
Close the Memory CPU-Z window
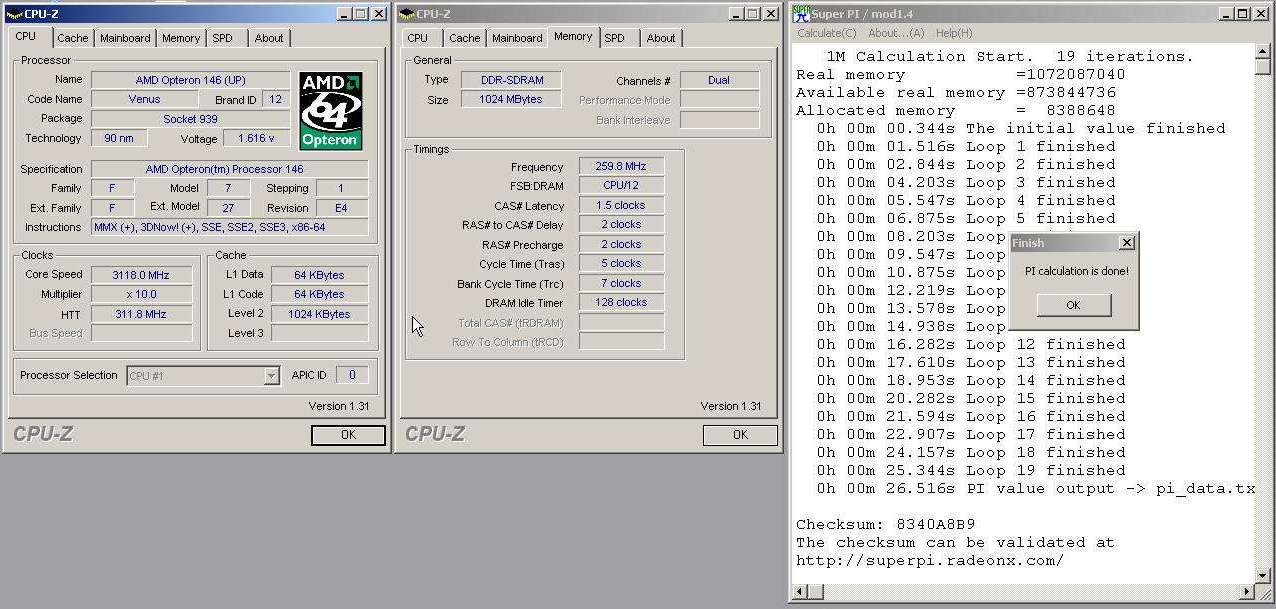771,14
